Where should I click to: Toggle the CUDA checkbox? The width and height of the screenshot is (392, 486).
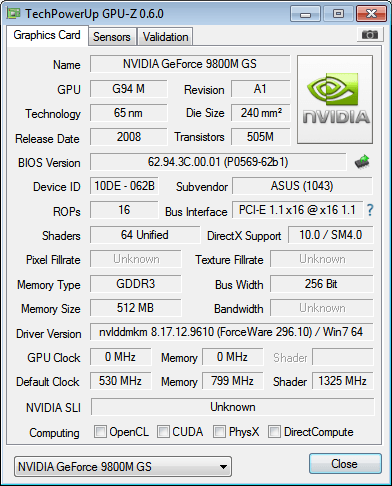click(x=163, y=432)
